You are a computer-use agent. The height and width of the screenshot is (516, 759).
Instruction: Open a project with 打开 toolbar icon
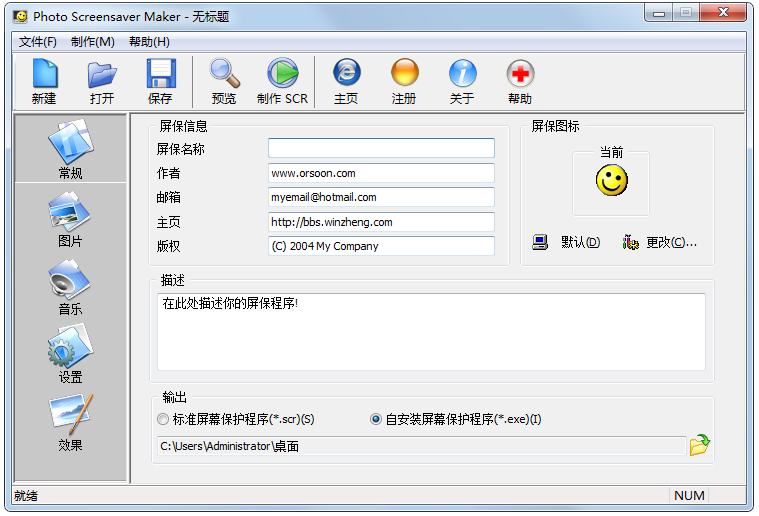102,80
